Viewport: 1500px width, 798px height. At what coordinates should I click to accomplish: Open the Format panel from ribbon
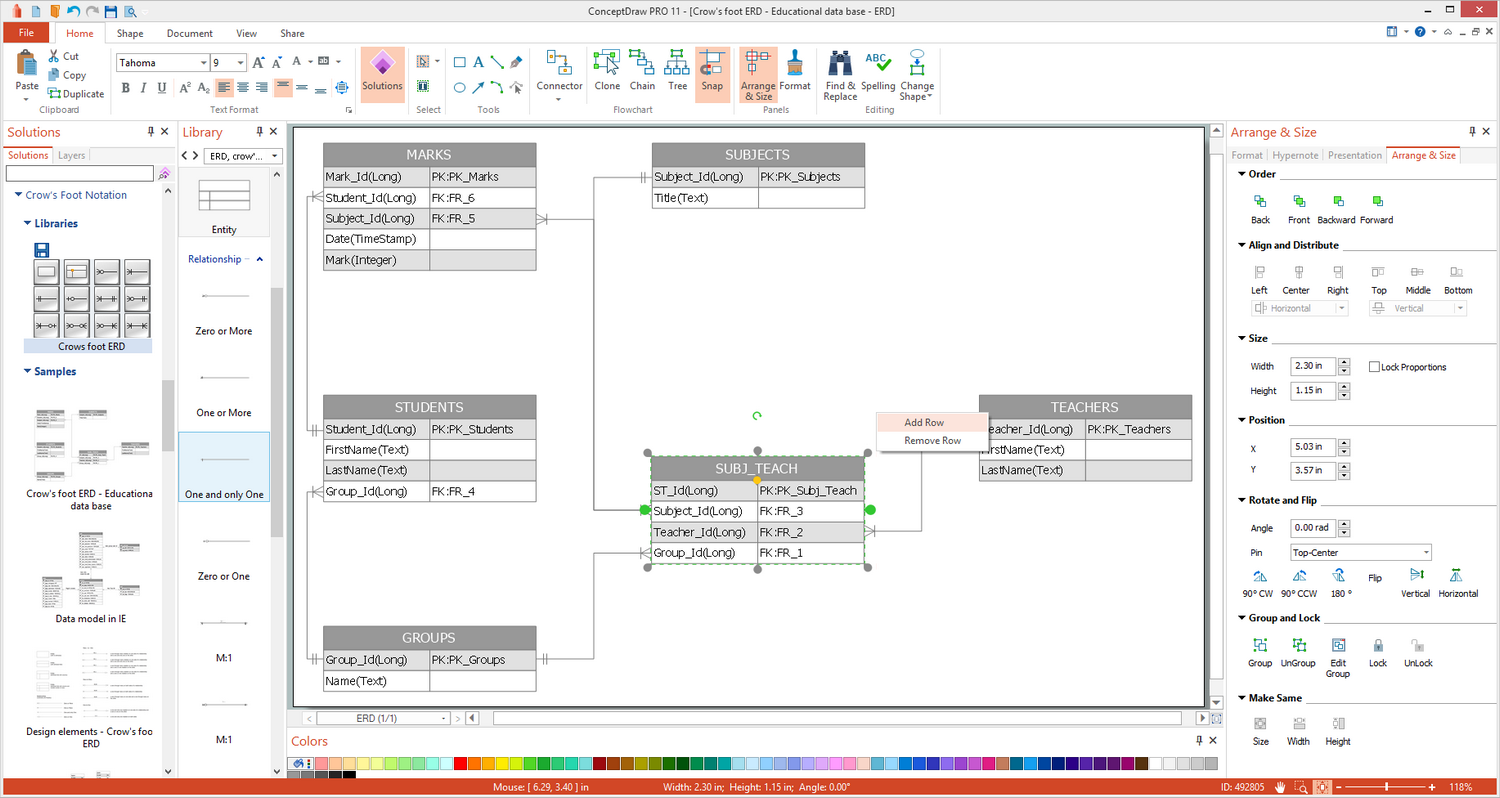[x=795, y=70]
